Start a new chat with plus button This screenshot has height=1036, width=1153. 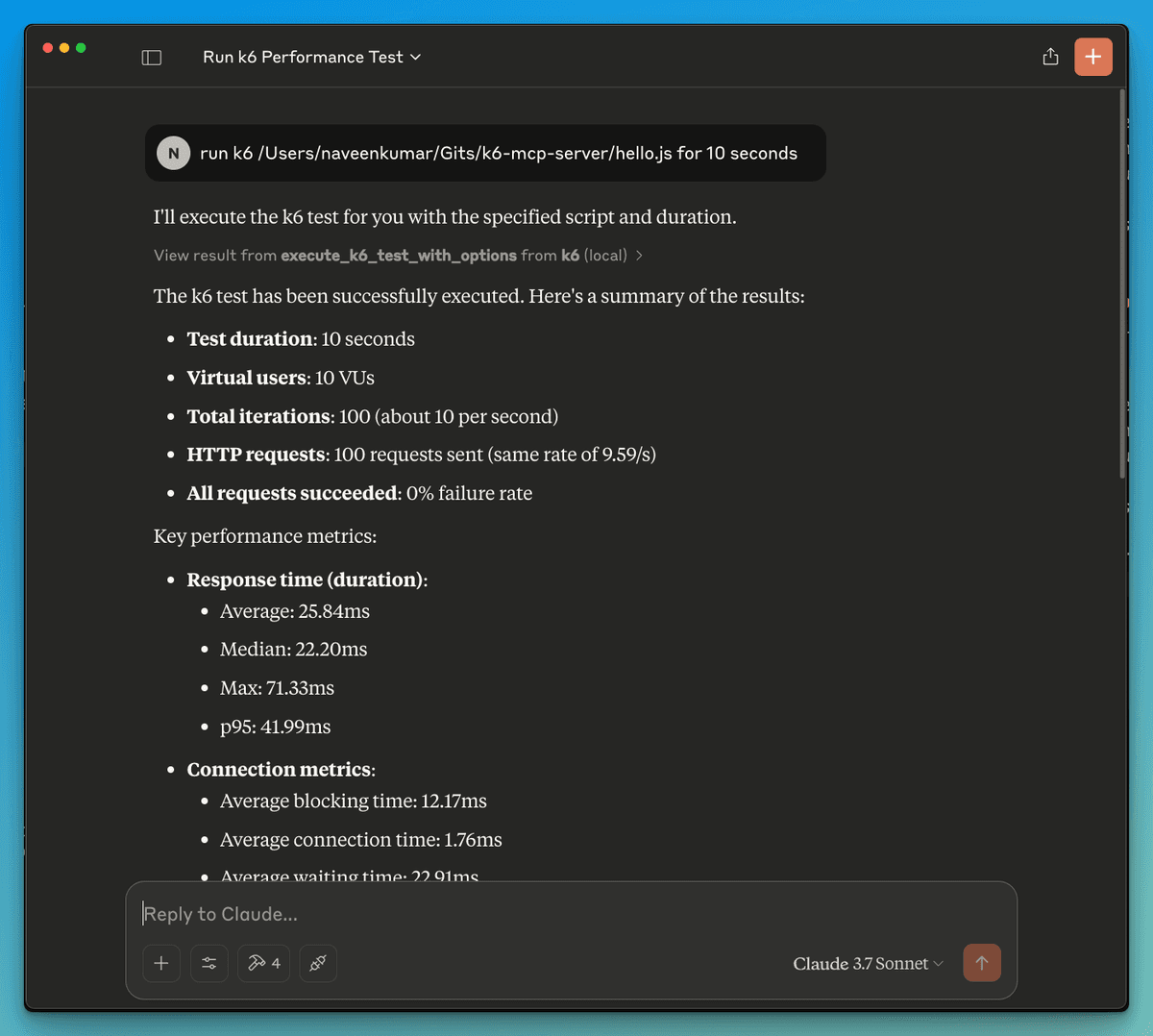tap(1093, 57)
